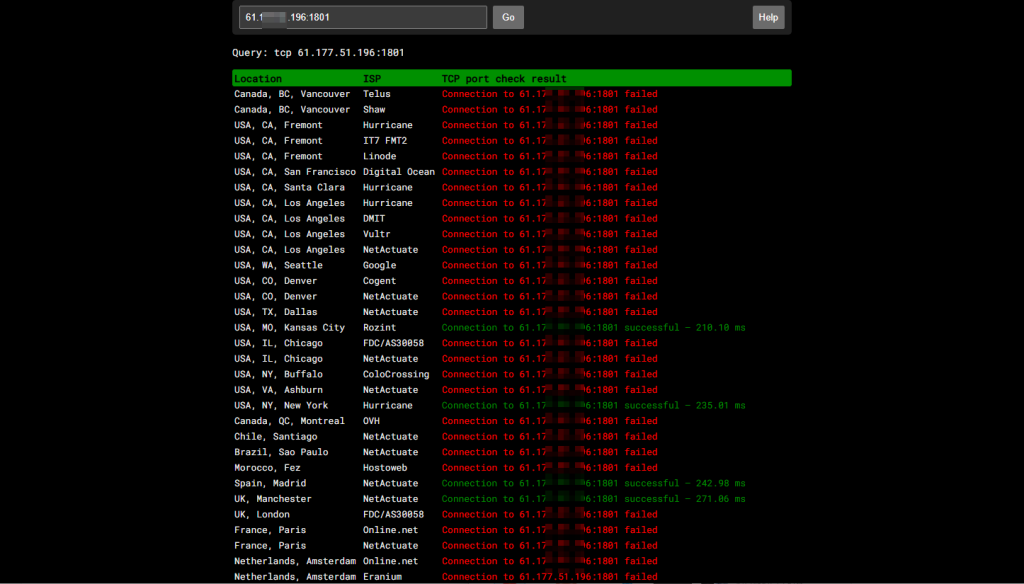Select the ColoCrossing ISP entry
The image size is (1024, 584).
click(x=396, y=375)
